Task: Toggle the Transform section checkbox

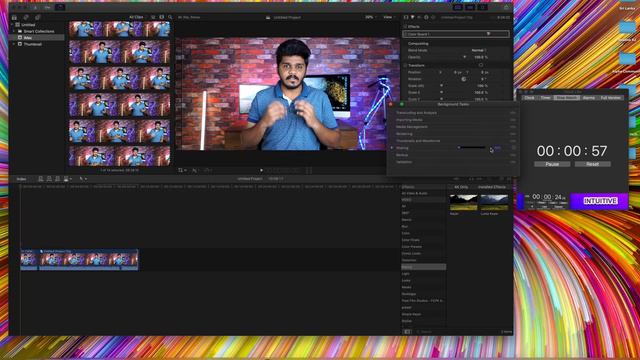Action: coord(405,65)
